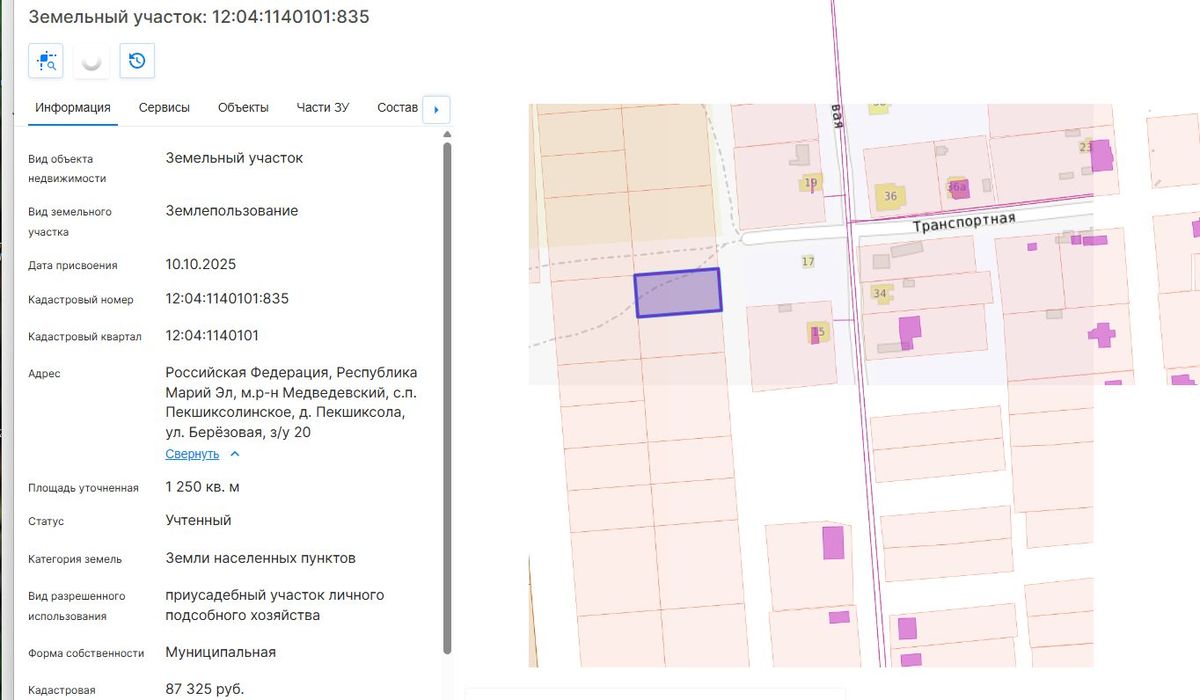Click house number 34 on map
1200x700 pixels.
click(x=880, y=293)
